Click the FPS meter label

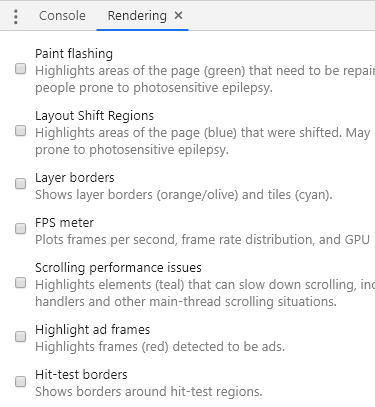pos(64,223)
